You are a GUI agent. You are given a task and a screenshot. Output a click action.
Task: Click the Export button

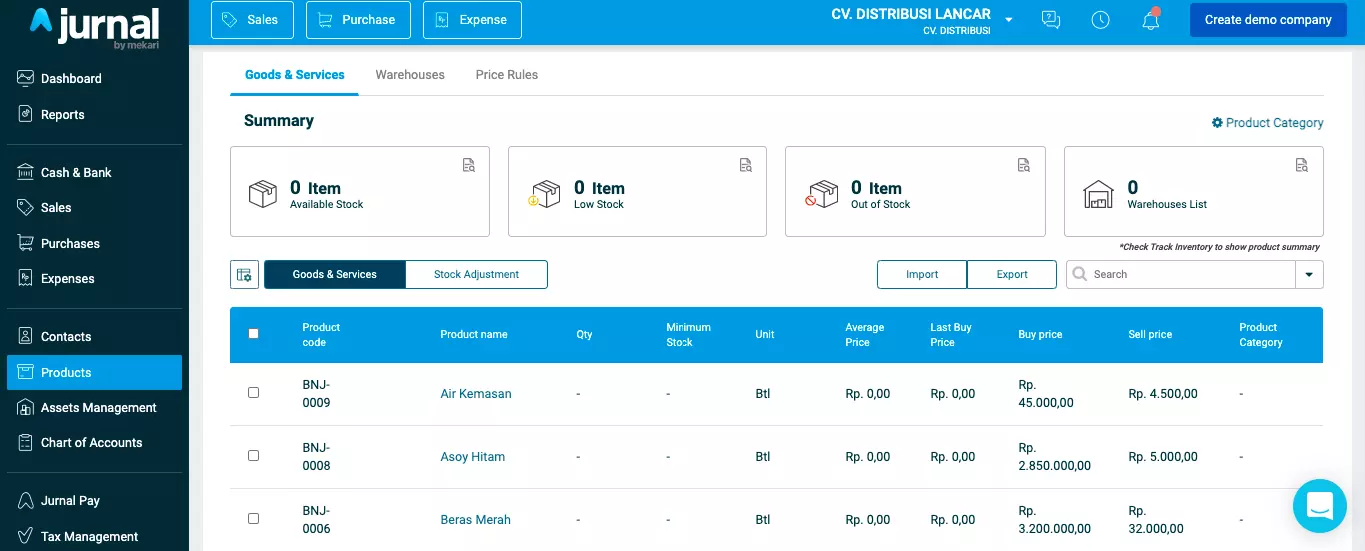tap(1012, 274)
